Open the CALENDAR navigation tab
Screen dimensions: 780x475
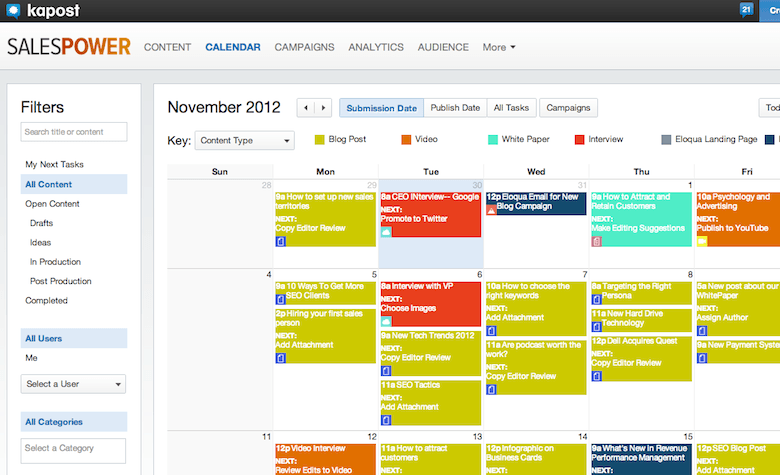tap(233, 47)
